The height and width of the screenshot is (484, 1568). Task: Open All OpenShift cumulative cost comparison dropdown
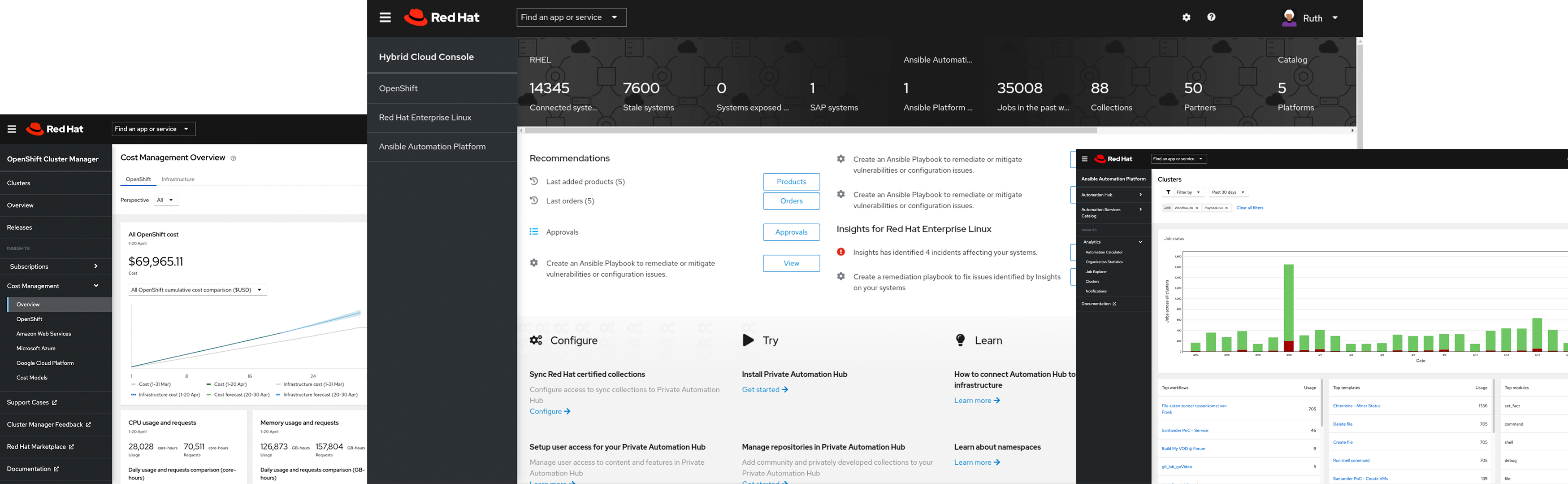197,290
